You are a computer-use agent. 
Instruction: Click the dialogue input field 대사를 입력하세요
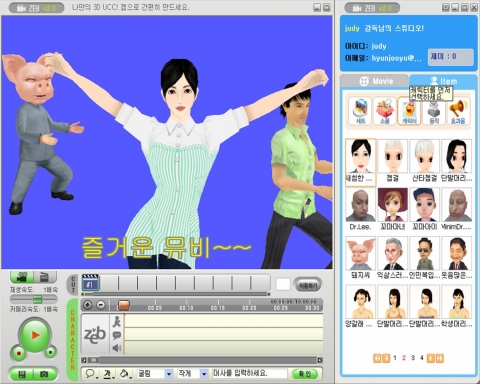(249, 374)
